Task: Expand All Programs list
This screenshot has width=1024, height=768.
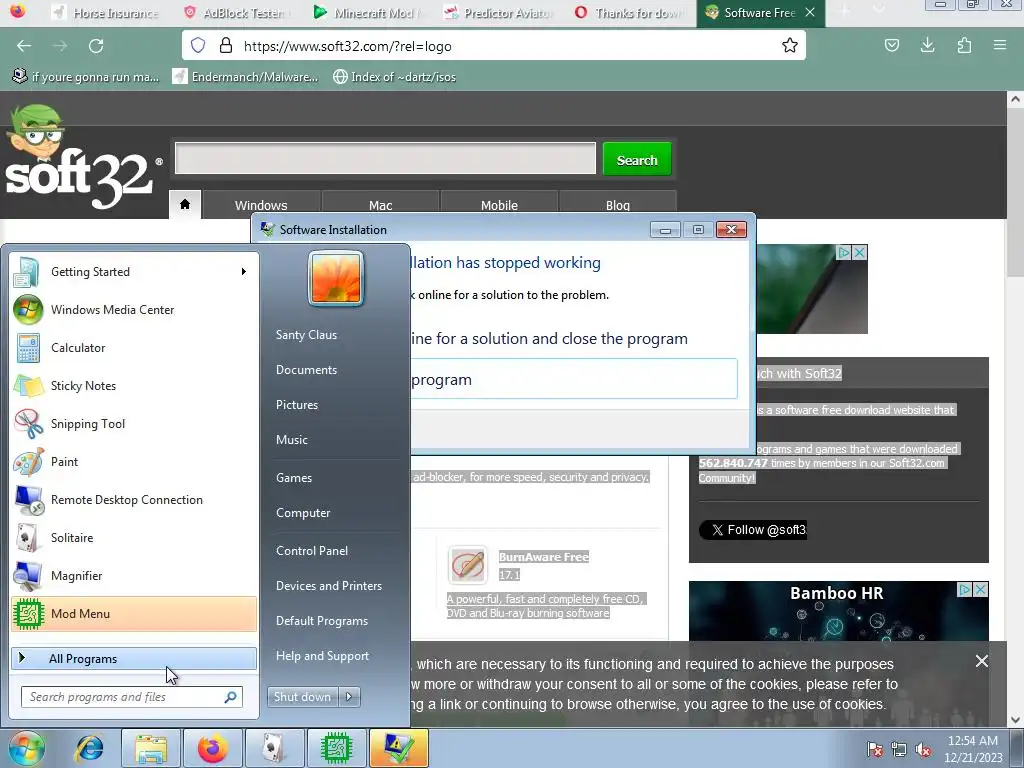Action: pos(134,658)
